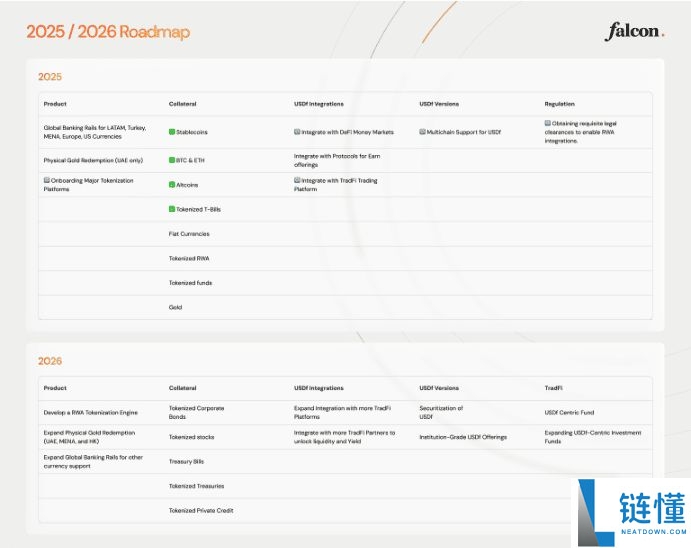This screenshot has height=548, width=691.
Task: Select Global Banking Rails for LATAM cell
Action: pos(95,132)
